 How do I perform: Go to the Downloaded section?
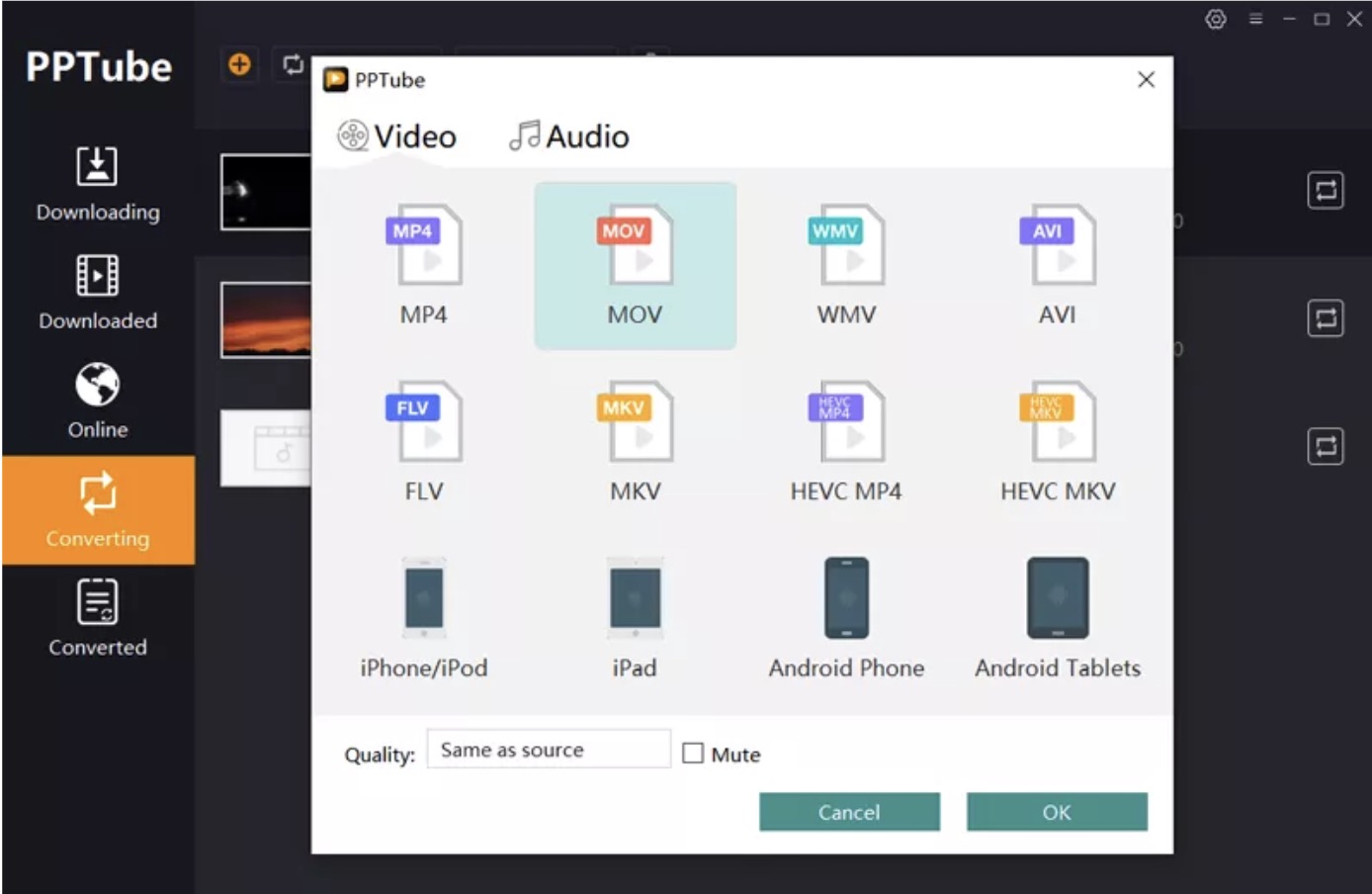[x=98, y=293]
